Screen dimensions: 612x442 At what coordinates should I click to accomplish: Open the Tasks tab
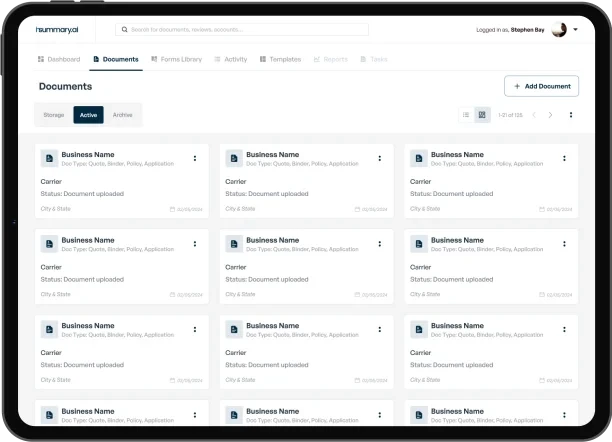pos(374,59)
